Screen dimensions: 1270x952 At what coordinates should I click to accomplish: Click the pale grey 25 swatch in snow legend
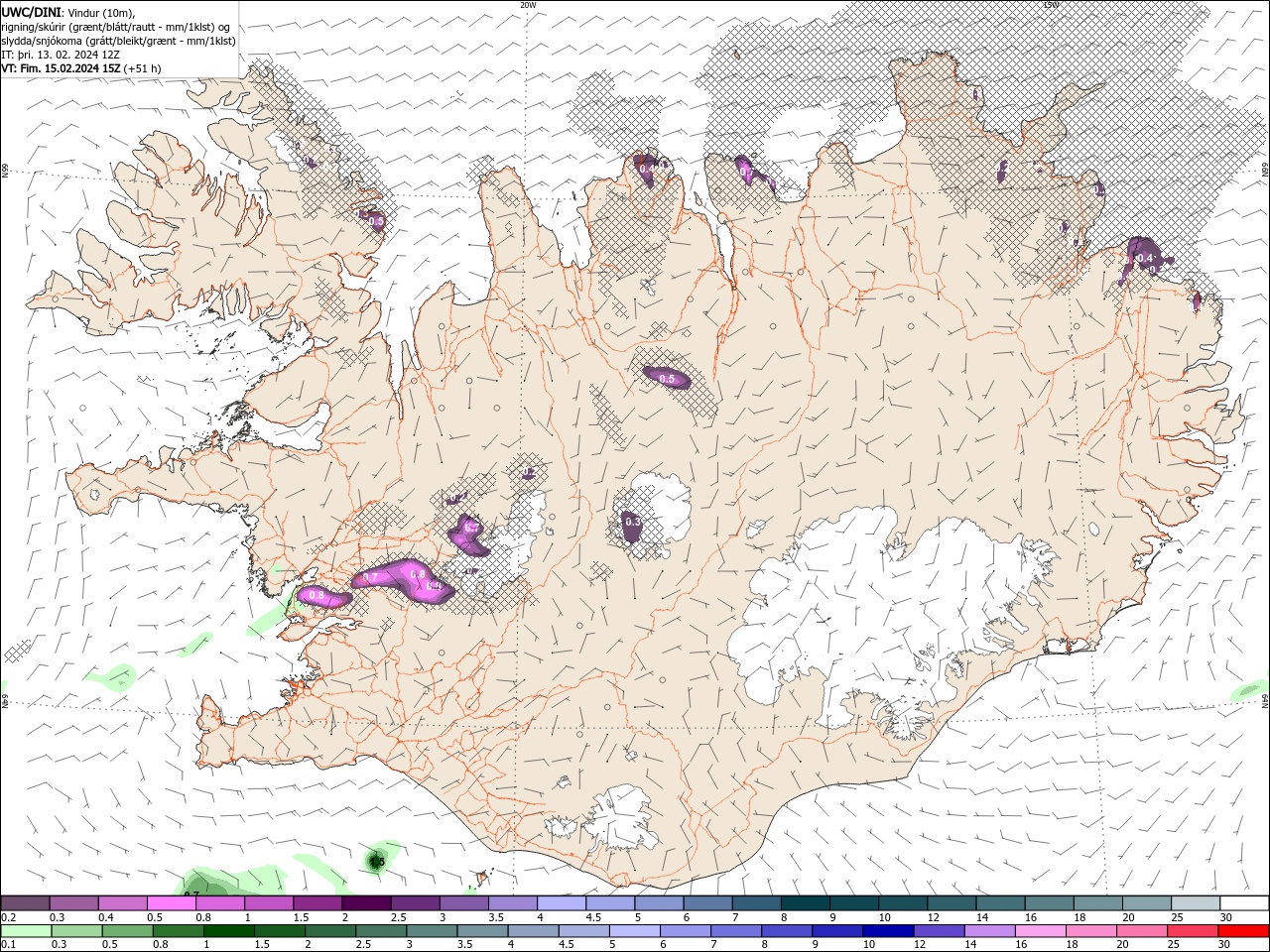click(1196, 903)
